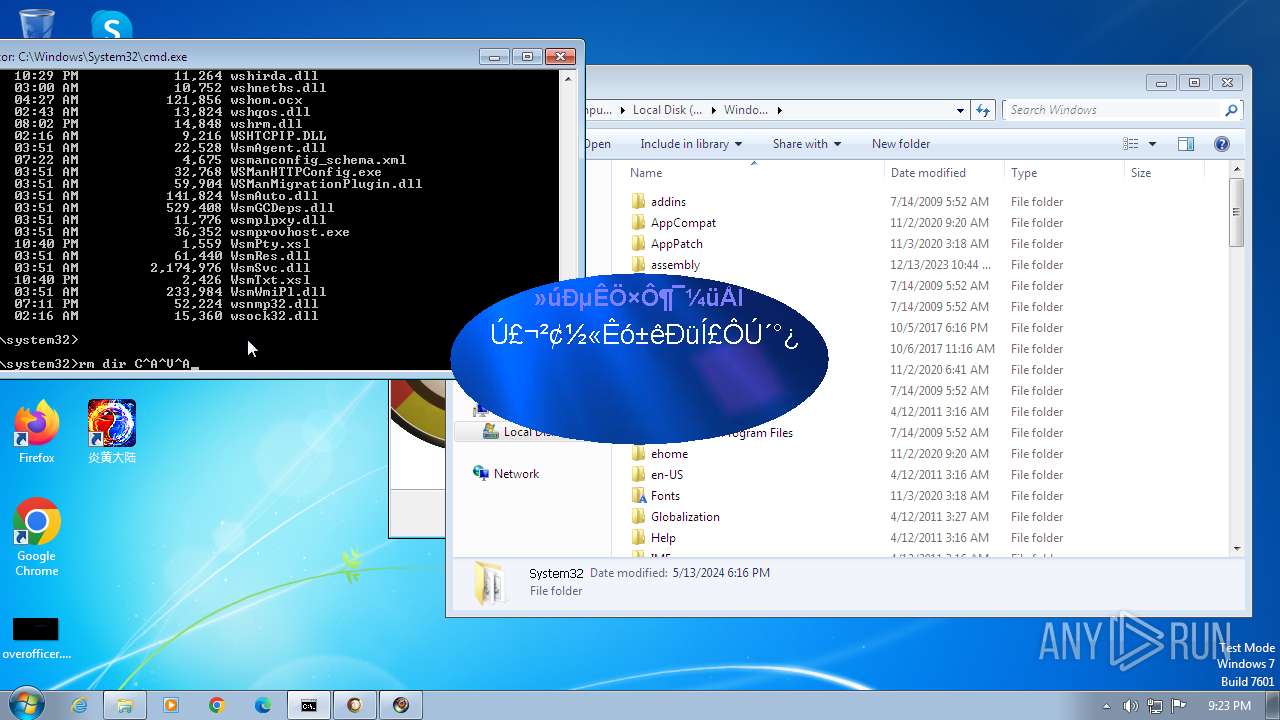
Task: Click the Explorer file list scrollbar thumb
Action: coord(1237,212)
